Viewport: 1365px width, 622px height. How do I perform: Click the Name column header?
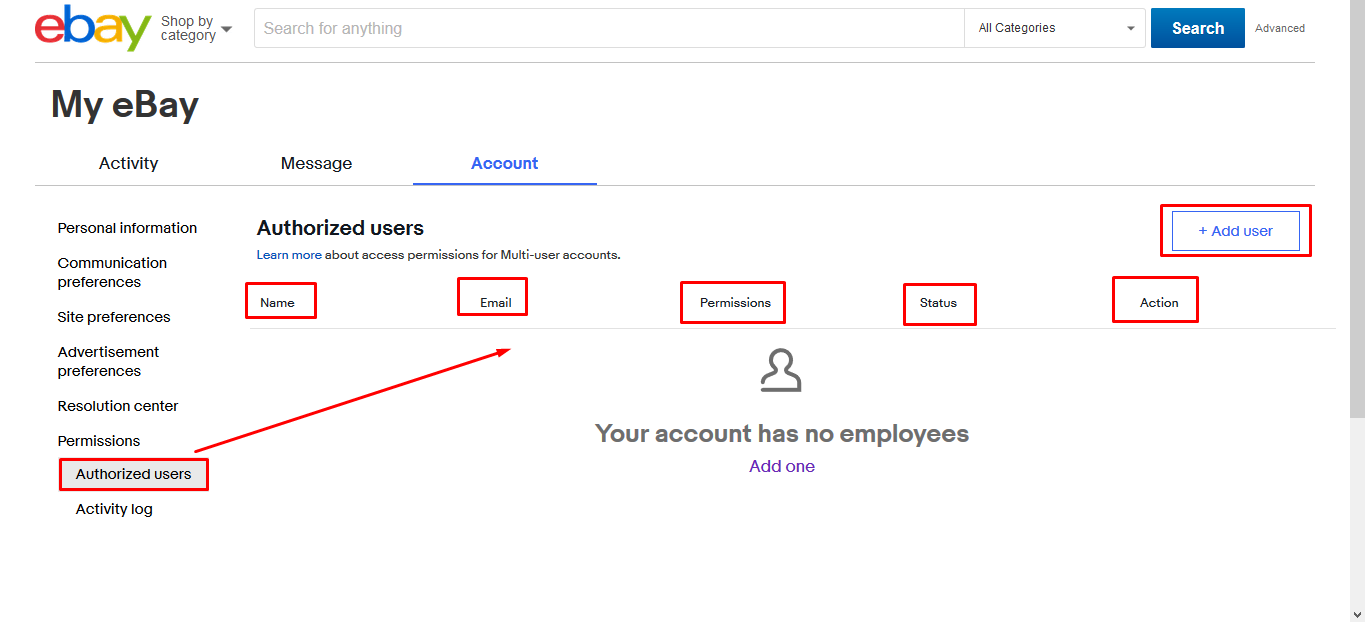(277, 303)
